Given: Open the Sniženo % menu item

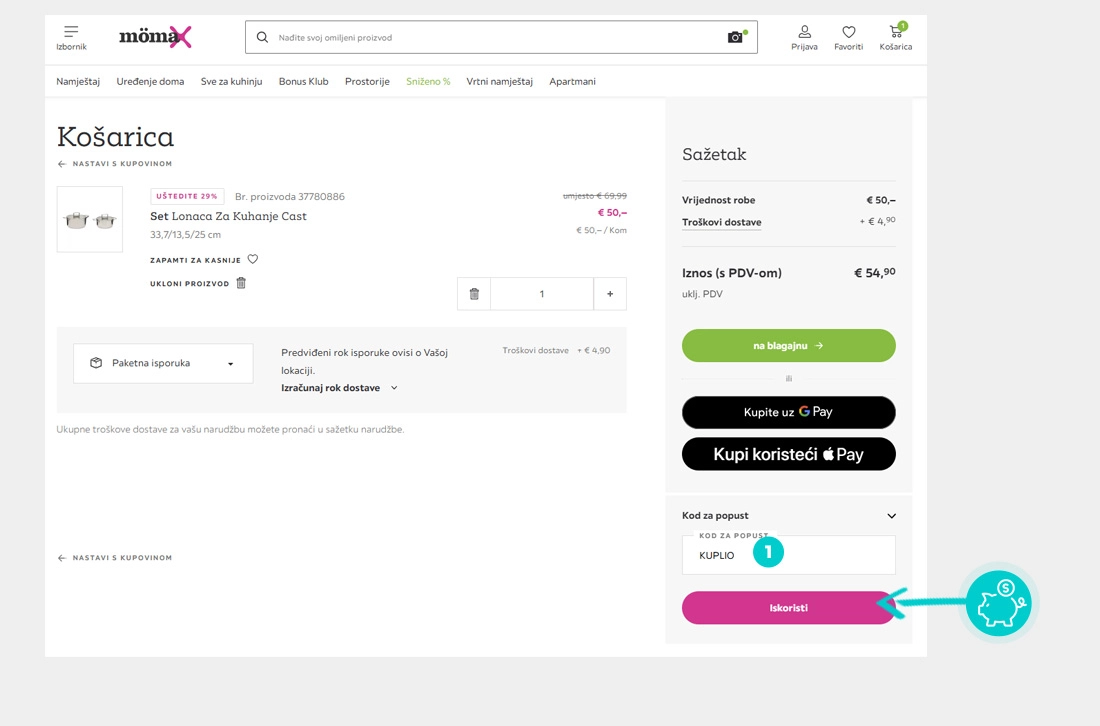Looking at the screenshot, I should pyautogui.click(x=428, y=82).
